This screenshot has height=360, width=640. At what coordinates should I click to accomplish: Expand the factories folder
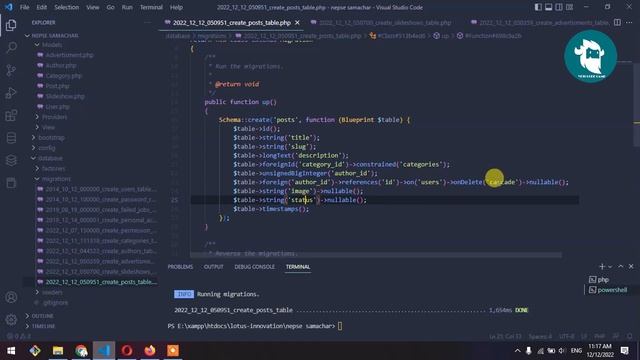53,168
